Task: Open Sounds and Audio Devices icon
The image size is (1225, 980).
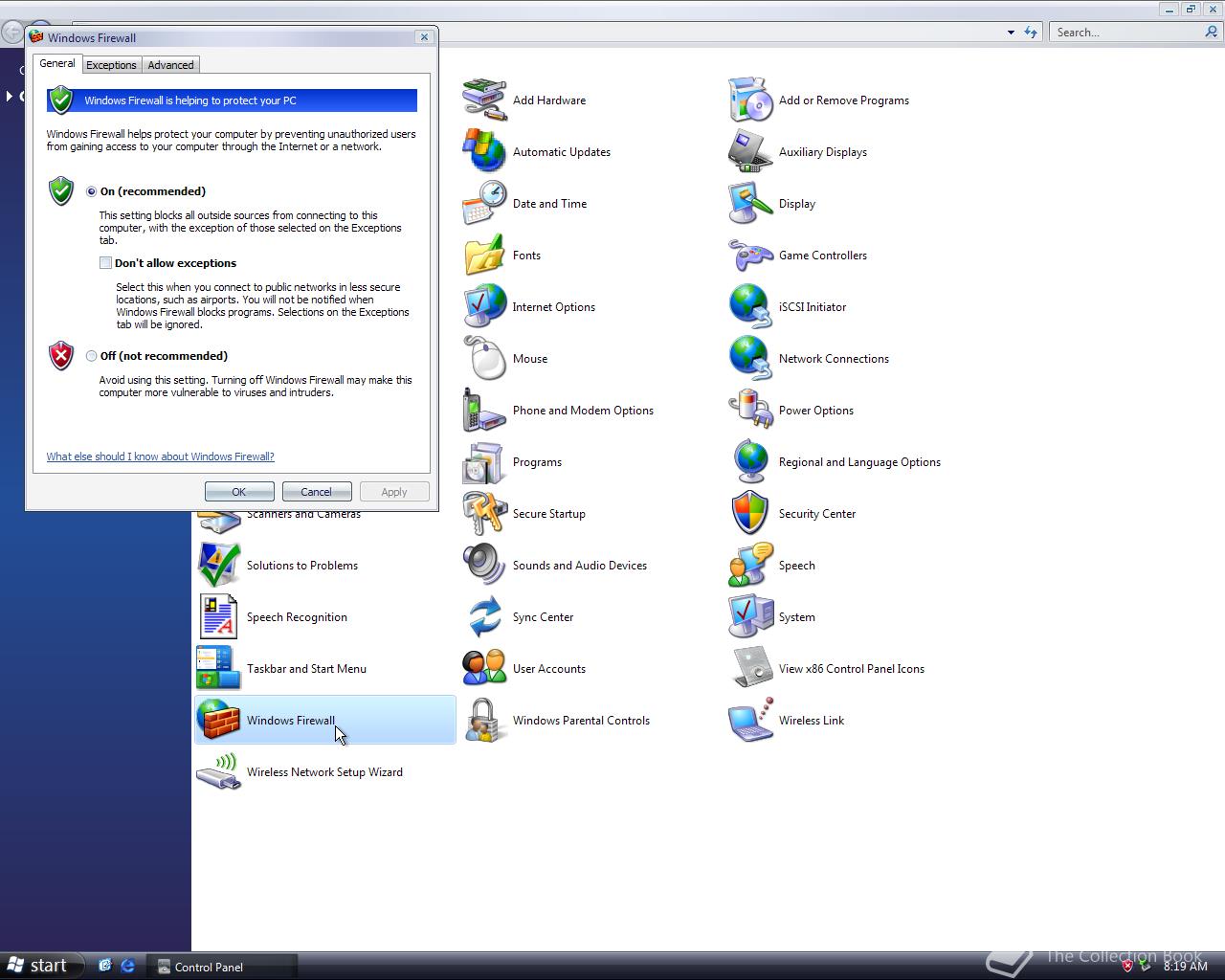Action: (484, 565)
